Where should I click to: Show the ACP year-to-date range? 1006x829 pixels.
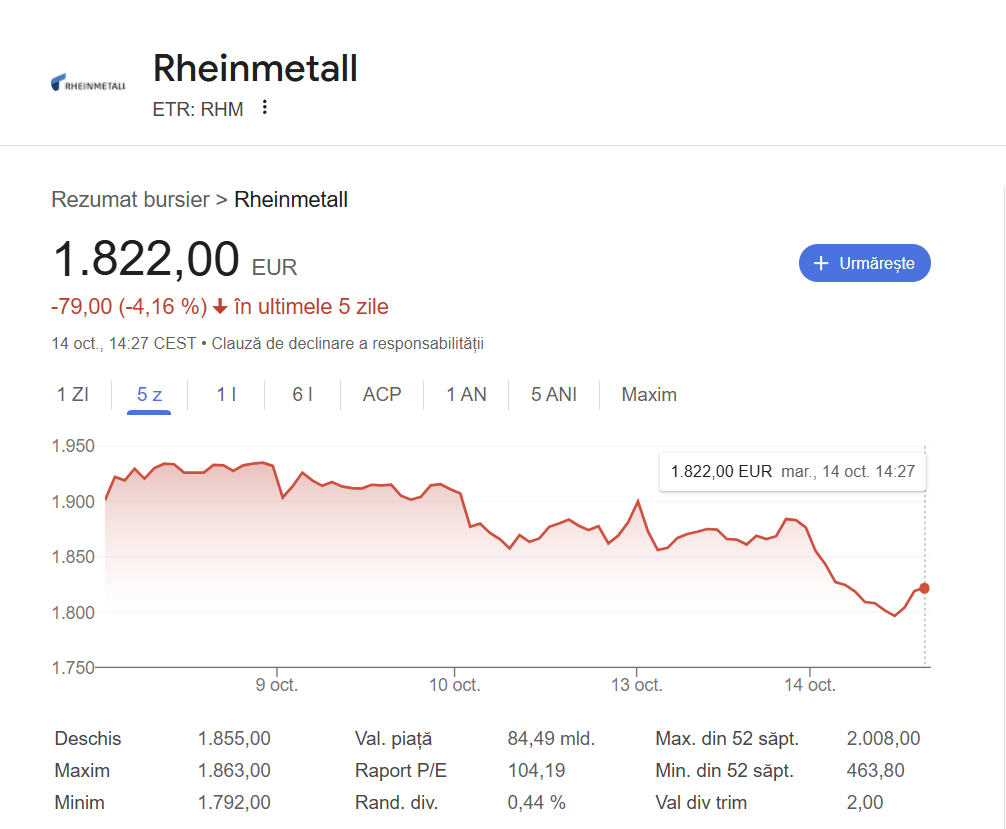click(382, 394)
